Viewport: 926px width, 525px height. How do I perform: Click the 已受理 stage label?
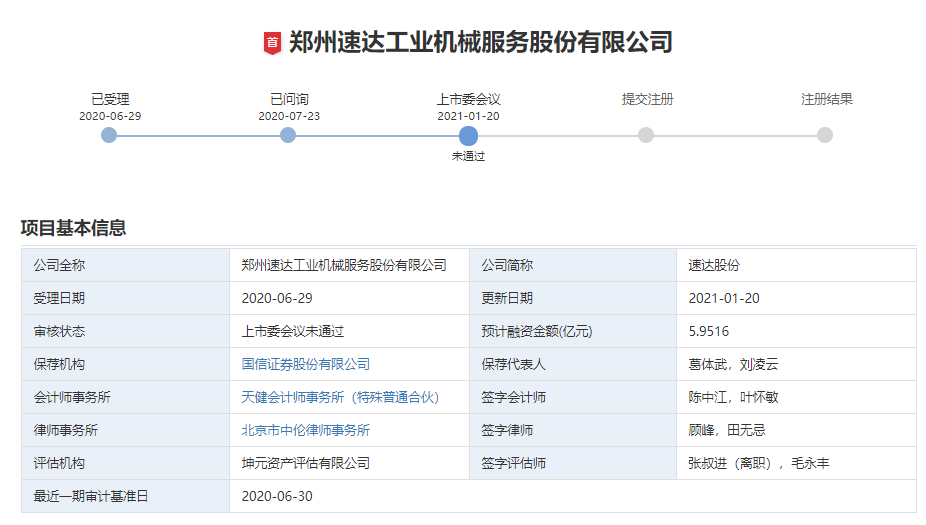(x=110, y=99)
